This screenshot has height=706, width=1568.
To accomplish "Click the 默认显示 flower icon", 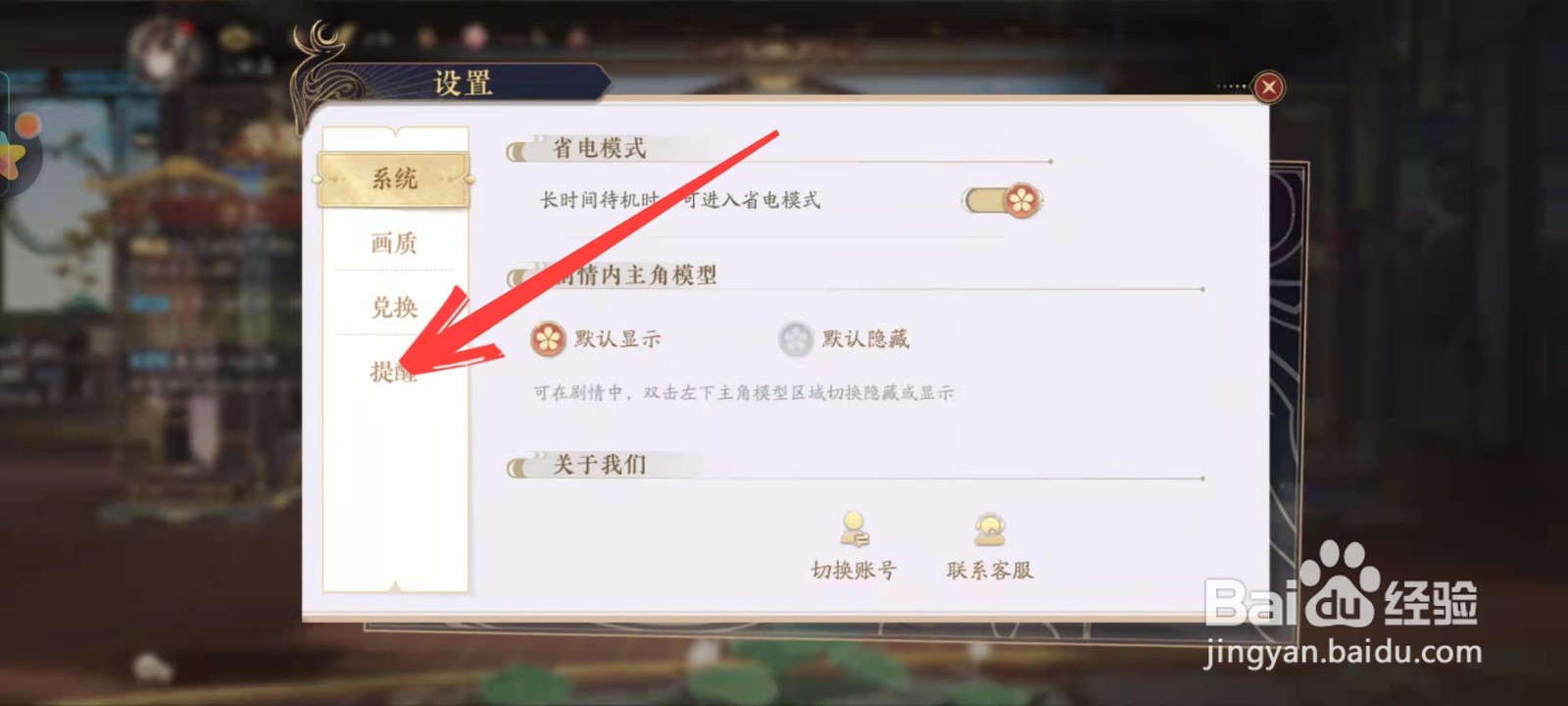I will click(x=548, y=339).
